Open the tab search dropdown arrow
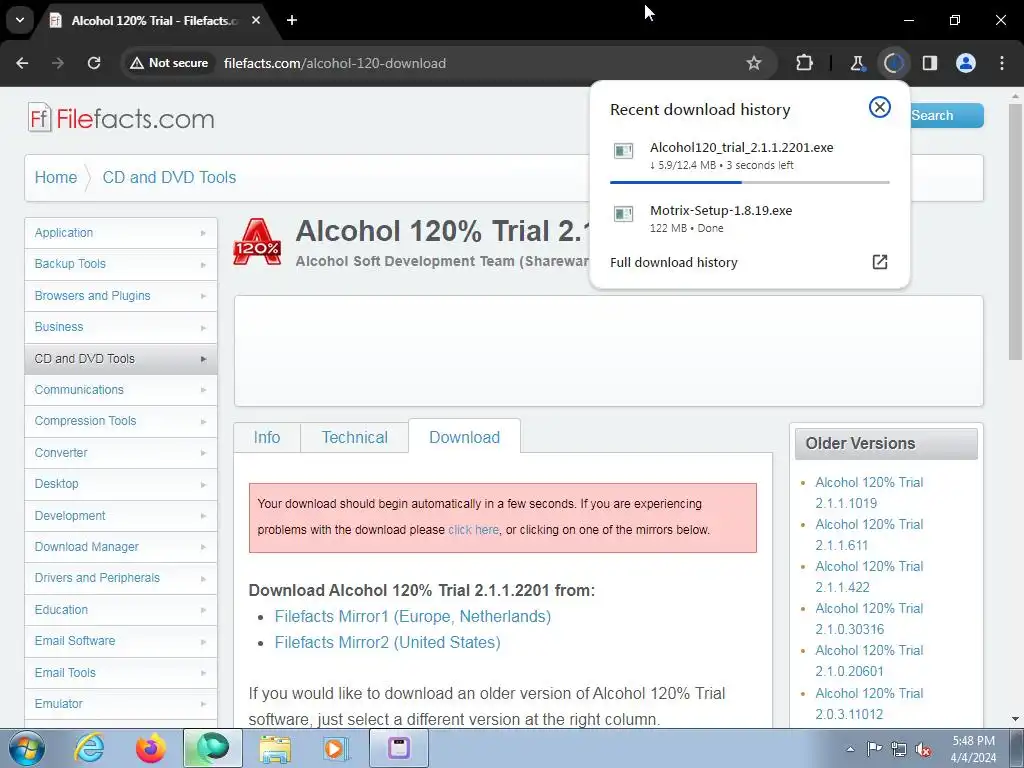Viewport: 1024px width, 768px height. (x=20, y=20)
